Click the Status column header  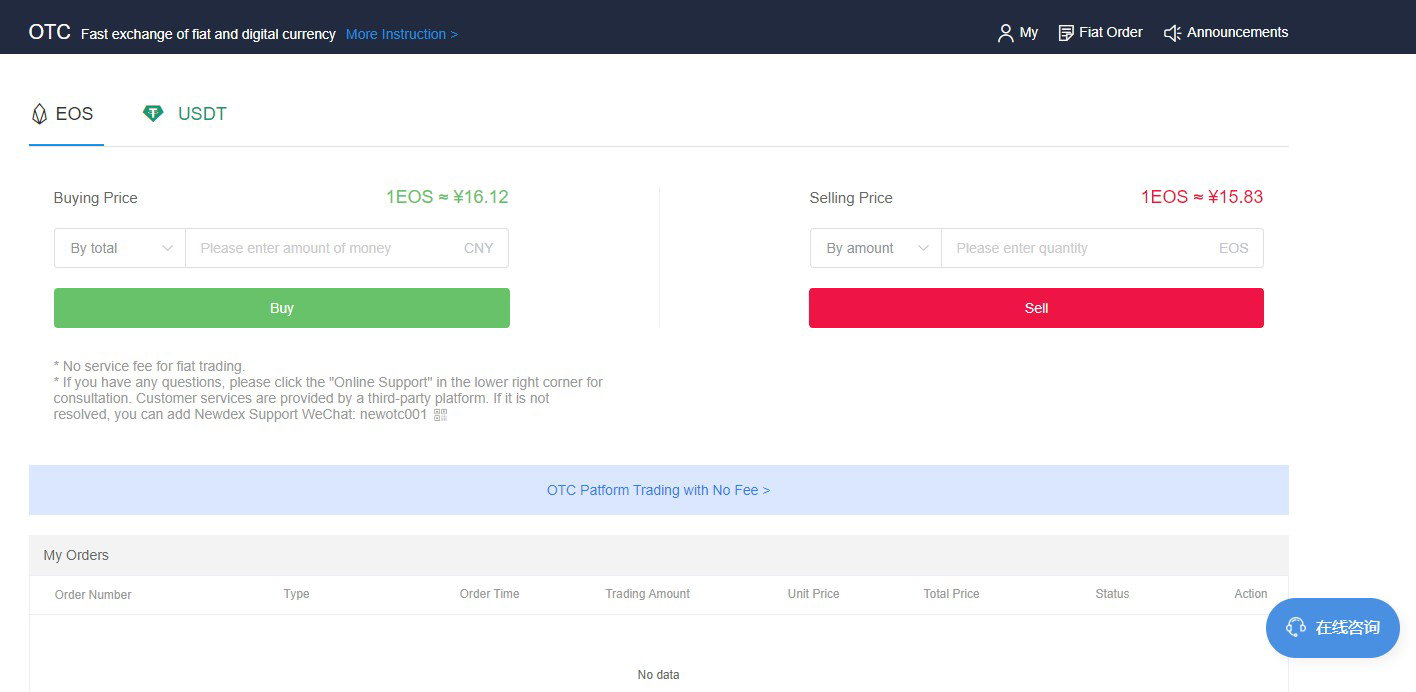(1112, 594)
